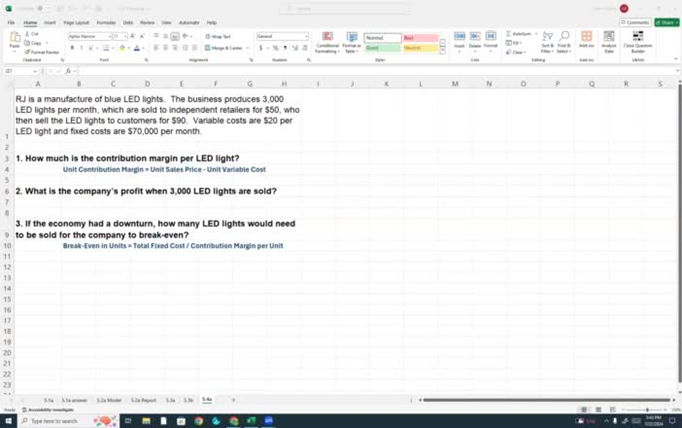
Task: Toggle Bold formatting
Action: click(x=72, y=47)
